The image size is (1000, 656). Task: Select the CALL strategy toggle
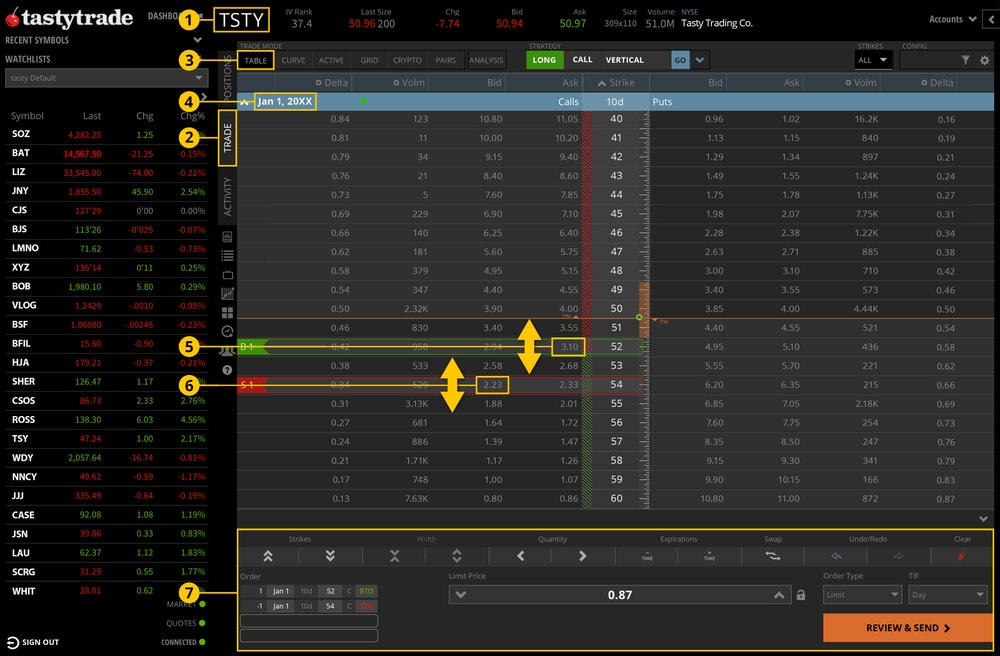[x=583, y=59]
